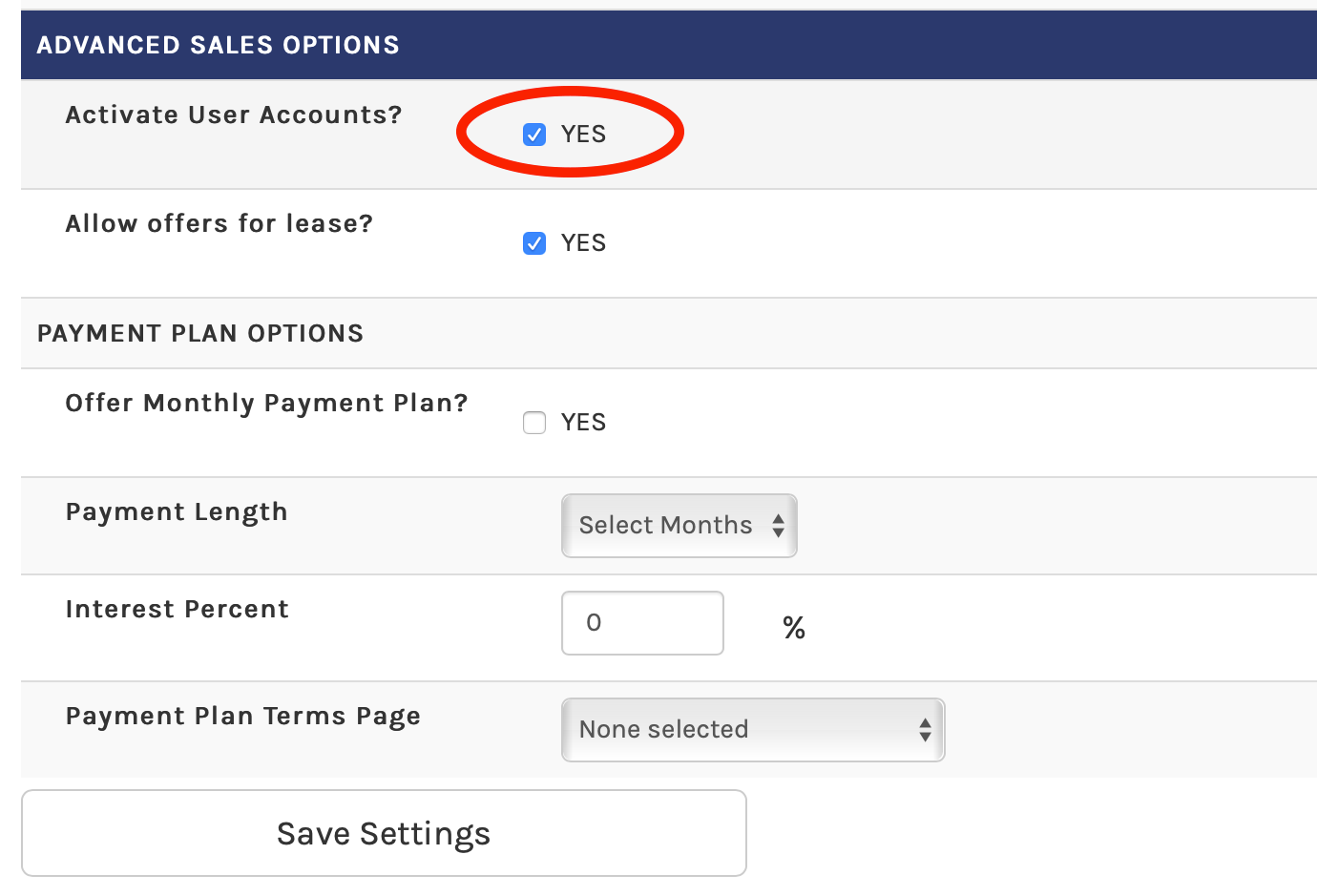Click the percent symbol beside interest field
Screen dimensions: 1317x896
[x=794, y=628]
